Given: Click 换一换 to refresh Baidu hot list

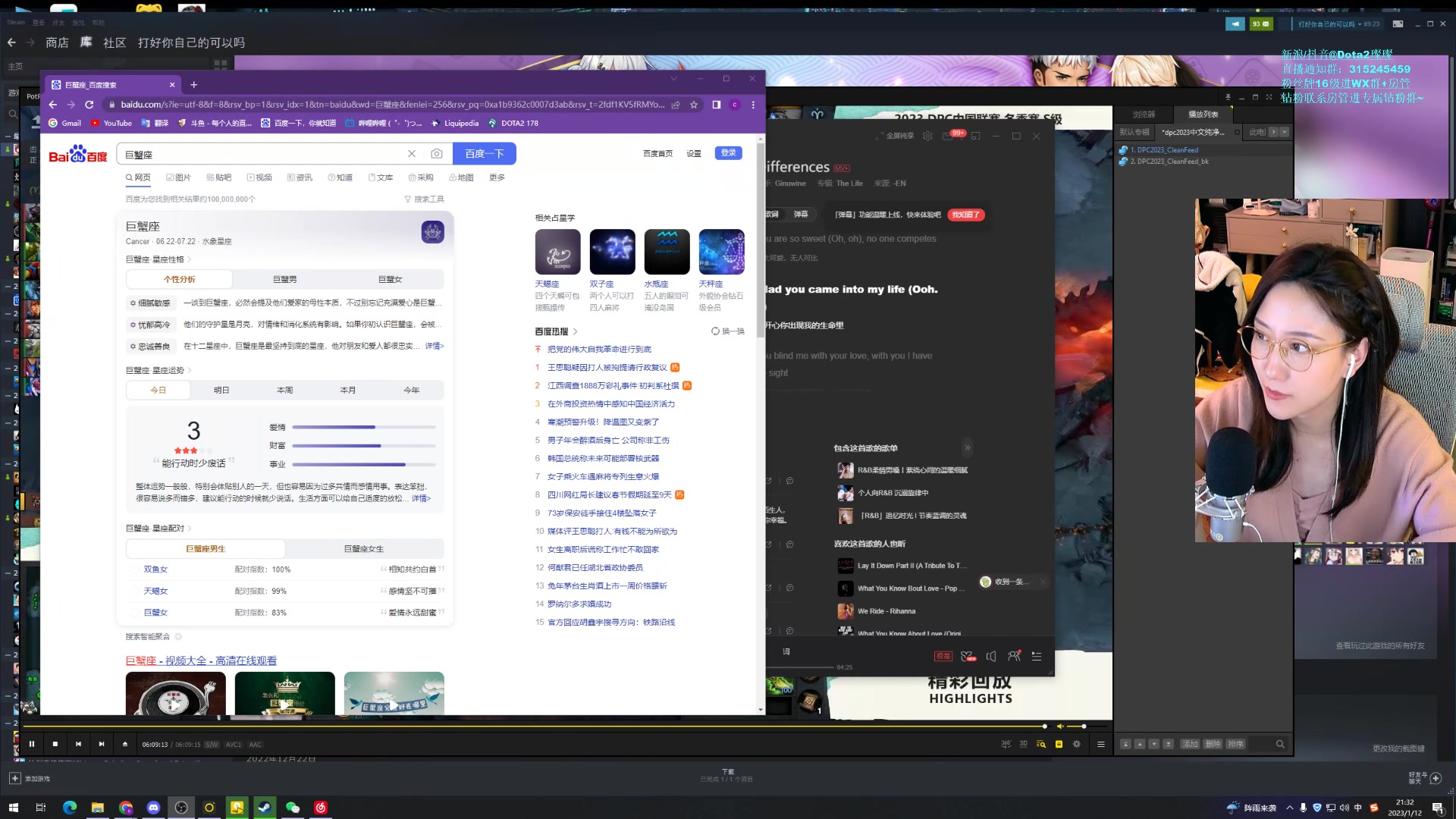Looking at the screenshot, I should coord(728,331).
